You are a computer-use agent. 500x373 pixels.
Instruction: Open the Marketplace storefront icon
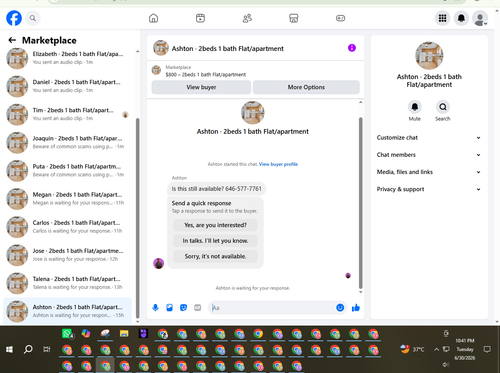point(293,18)
